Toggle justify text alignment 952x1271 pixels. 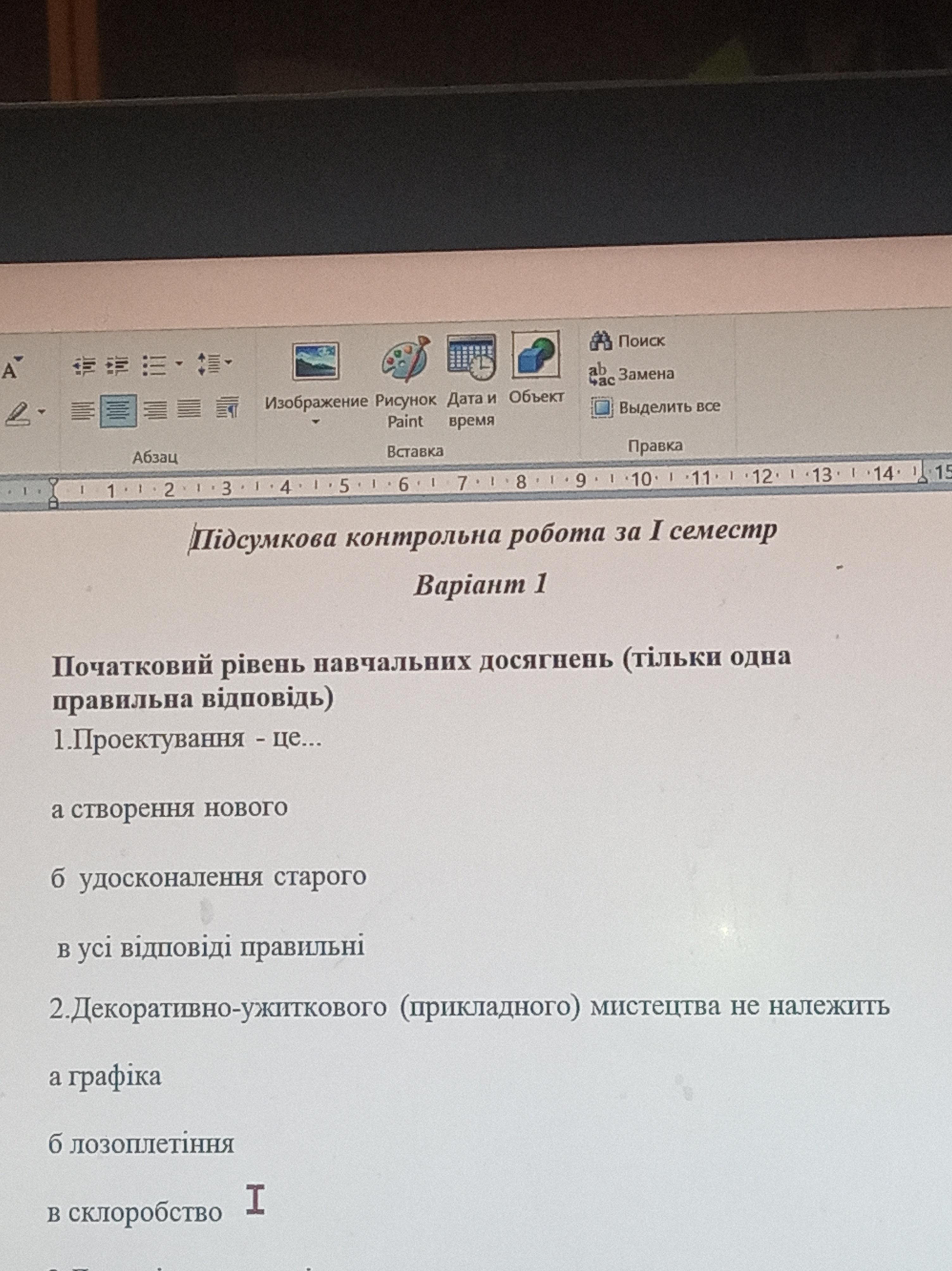(189, 409)
